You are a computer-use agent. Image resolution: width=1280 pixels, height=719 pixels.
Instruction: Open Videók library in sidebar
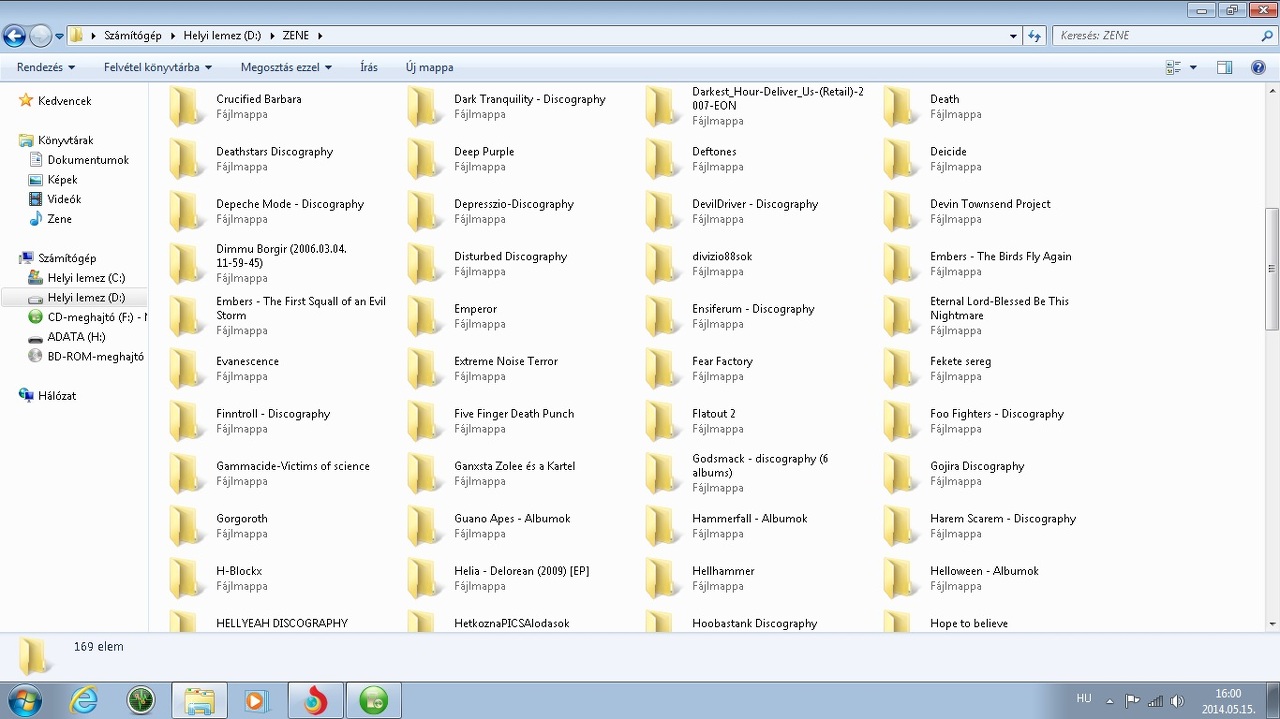point(64,199)
